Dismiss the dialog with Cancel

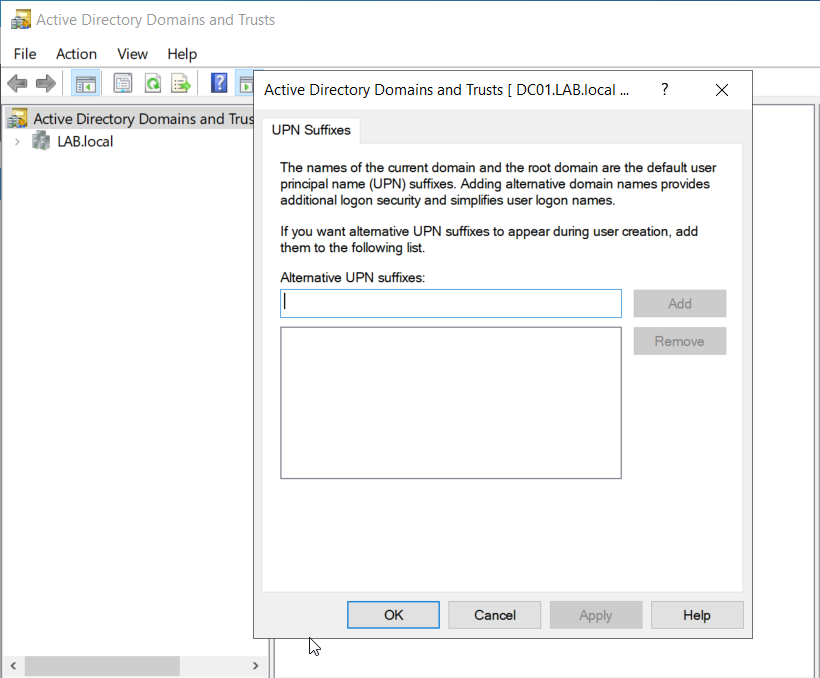[x=495, y=615]
